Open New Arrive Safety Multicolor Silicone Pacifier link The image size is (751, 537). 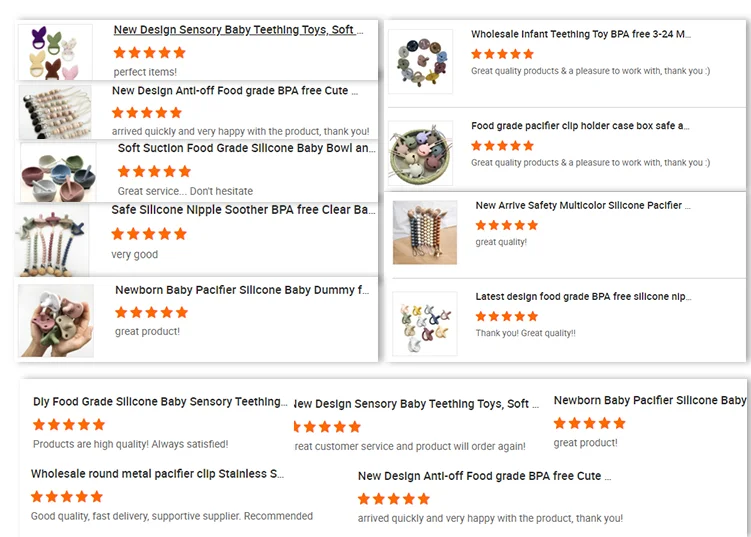[582, 205]
